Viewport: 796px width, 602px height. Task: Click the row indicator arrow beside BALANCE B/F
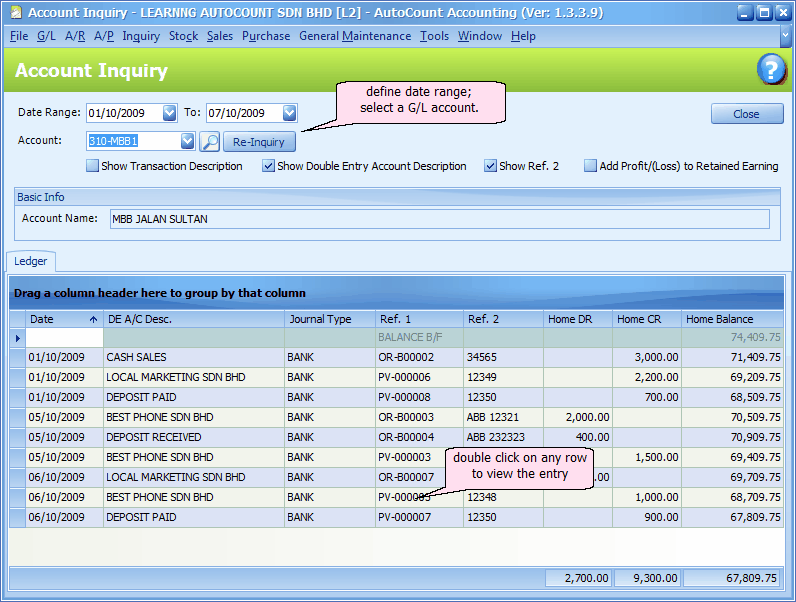coord(18,338)
